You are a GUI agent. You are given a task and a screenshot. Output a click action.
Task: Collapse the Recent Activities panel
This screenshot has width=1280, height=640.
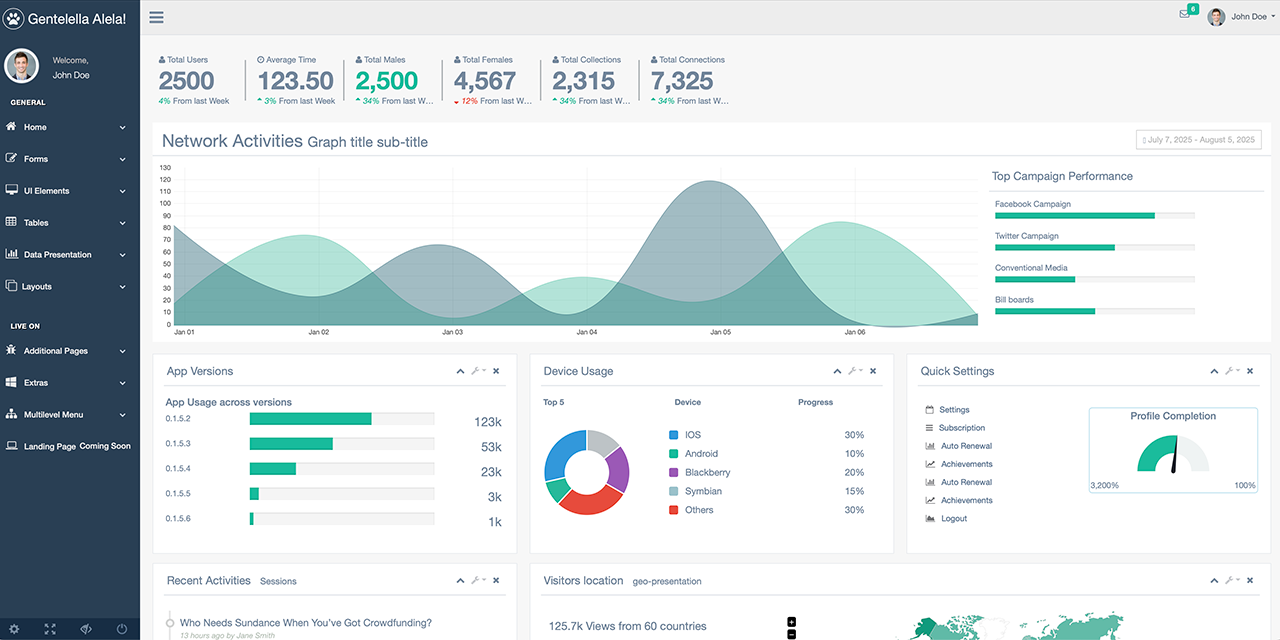click(x=460, y=580)
